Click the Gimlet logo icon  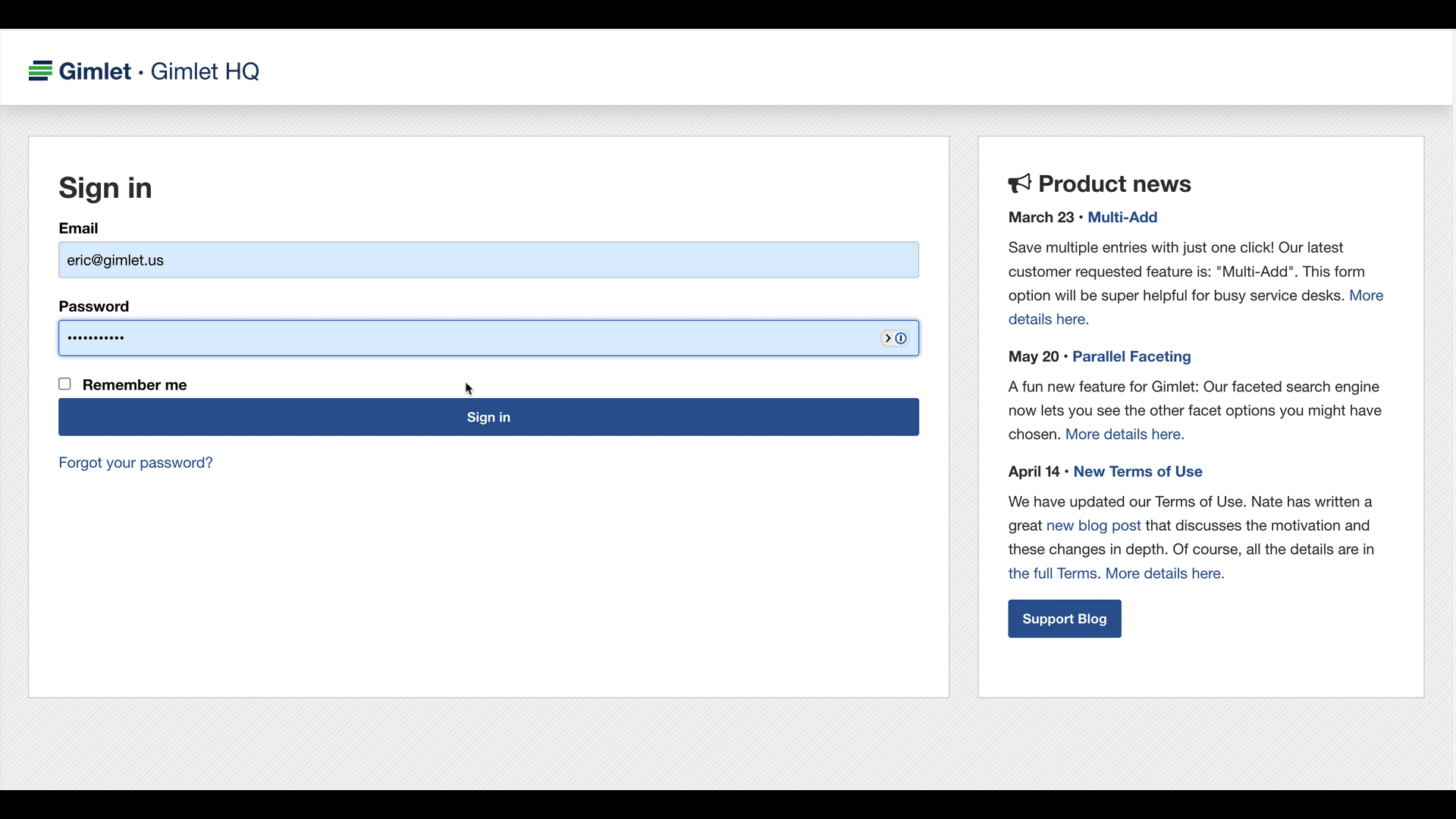[40, 71]
